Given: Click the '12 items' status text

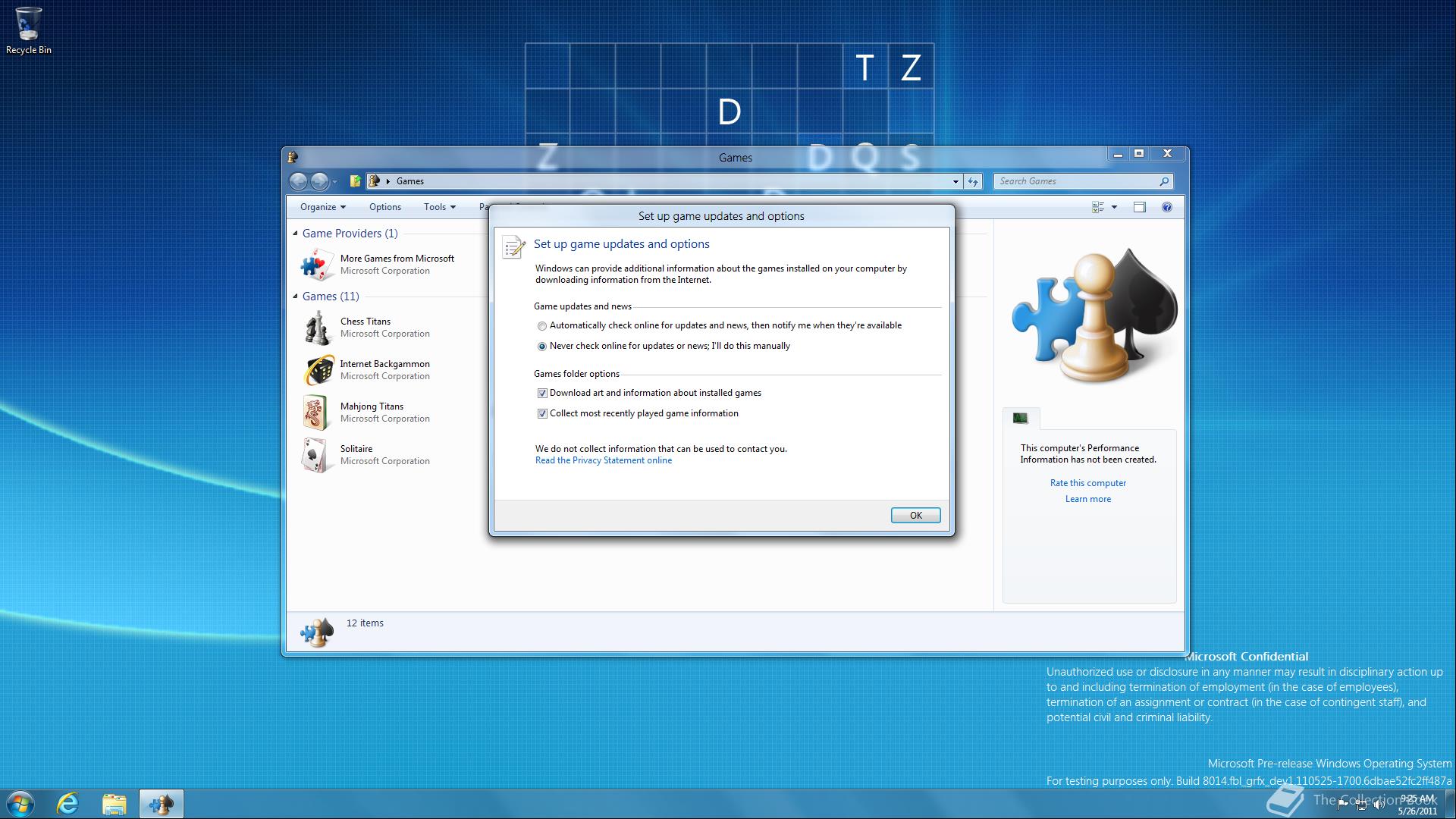Looking at the screenshot, I should pos(365,623).
